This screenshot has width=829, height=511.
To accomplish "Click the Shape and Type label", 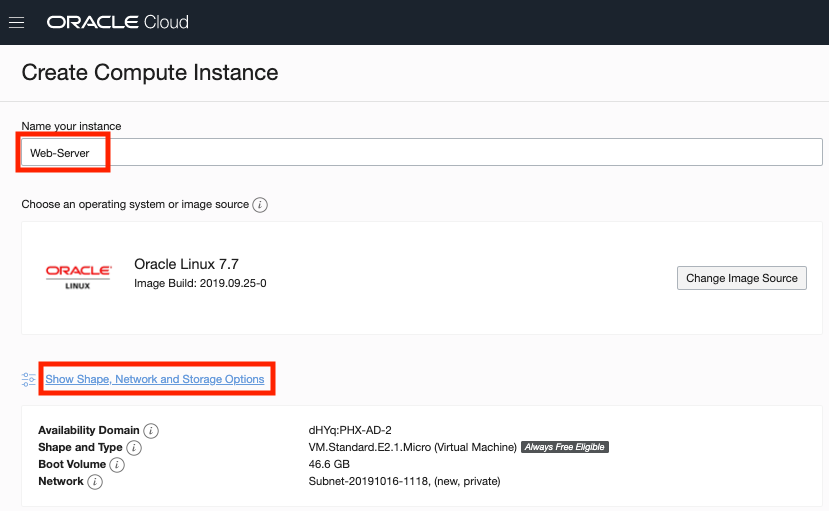I will 80,447.
